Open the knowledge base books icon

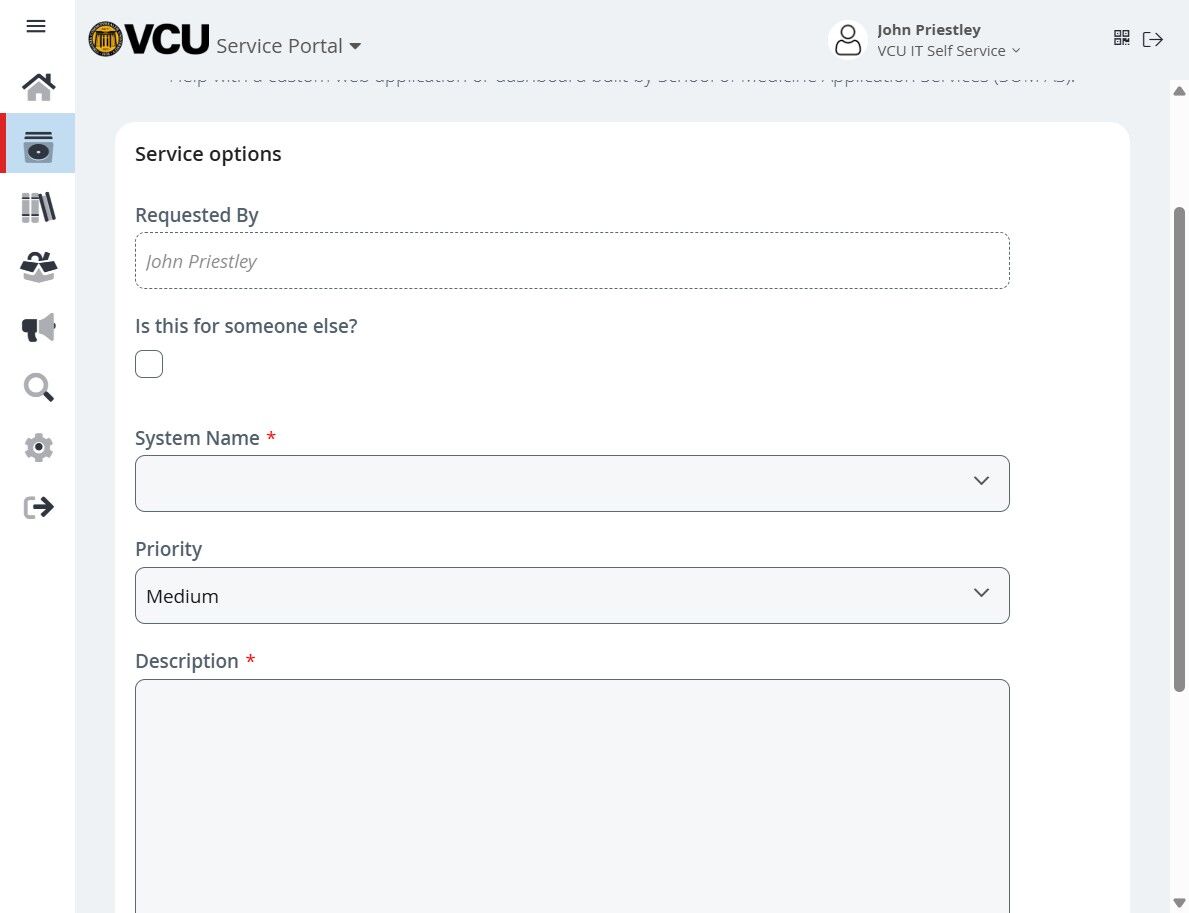38,207
